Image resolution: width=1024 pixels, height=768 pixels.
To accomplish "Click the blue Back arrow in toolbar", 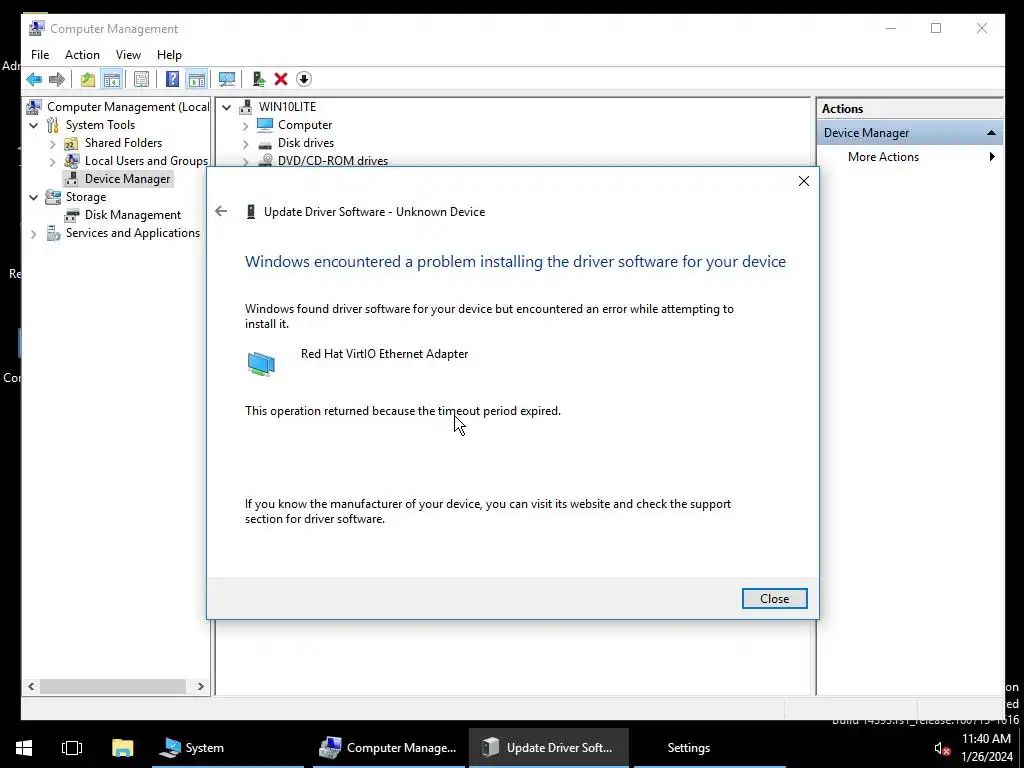I will click(x=34, y=80).
